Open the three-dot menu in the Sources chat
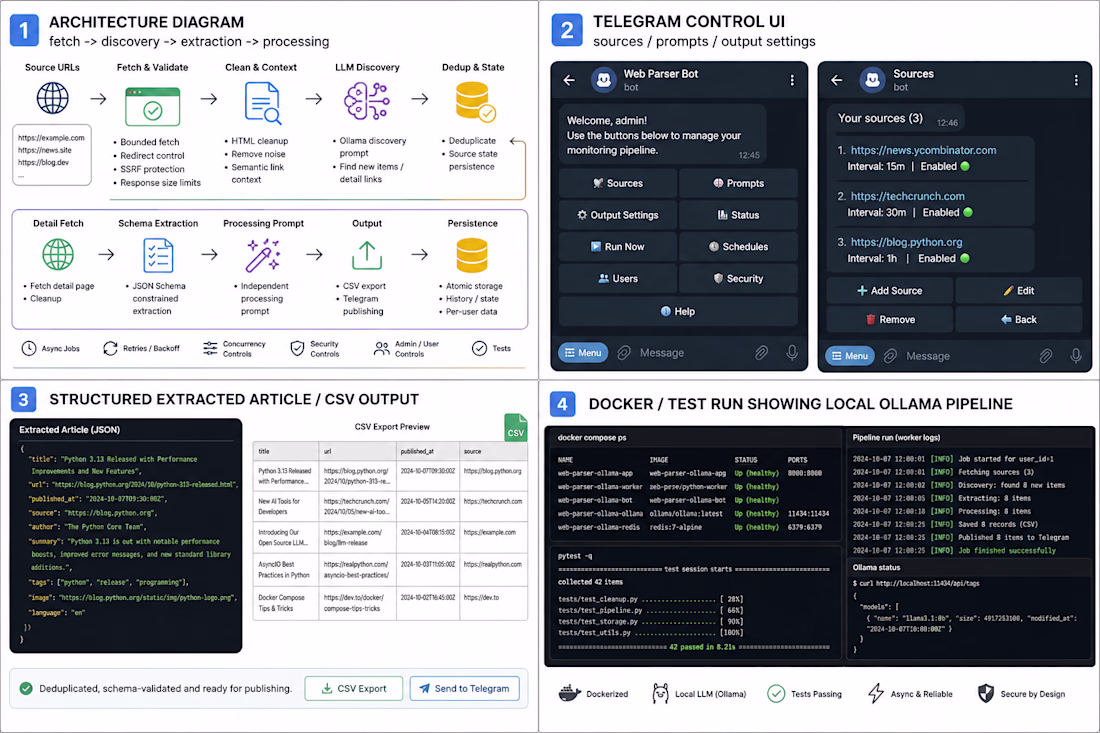The image size is (1100, 733). pos(1076,80)
